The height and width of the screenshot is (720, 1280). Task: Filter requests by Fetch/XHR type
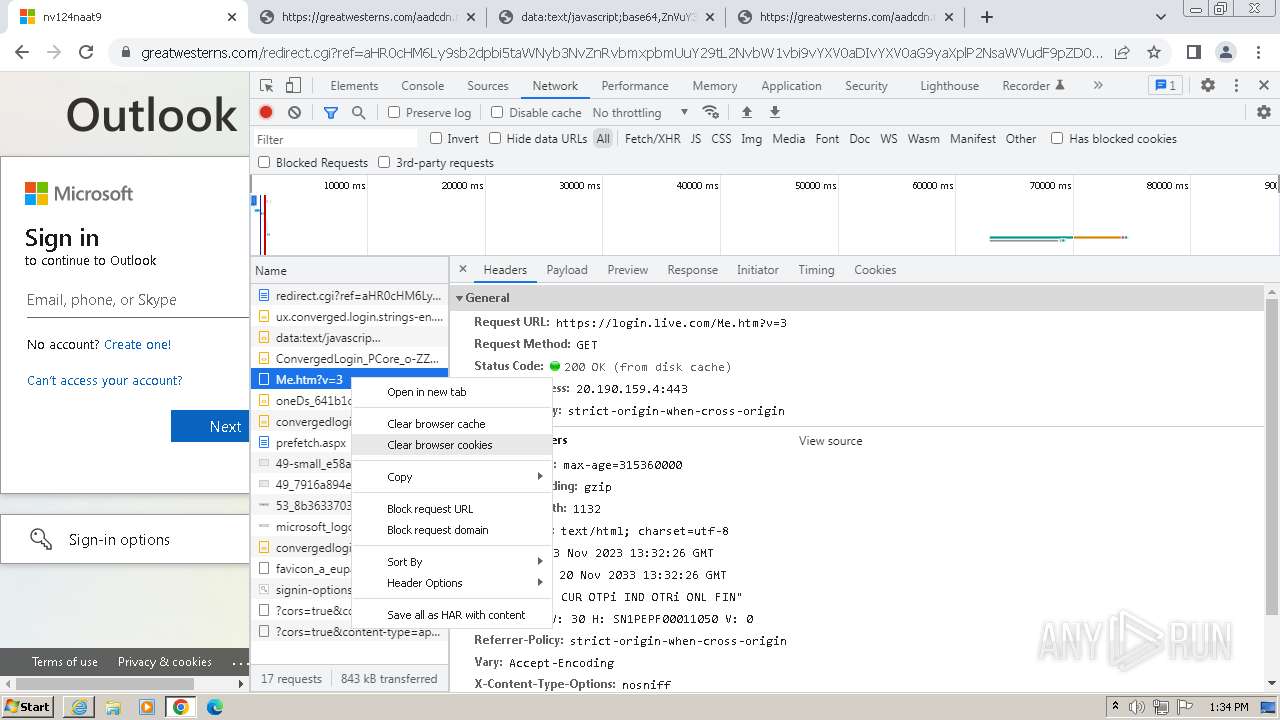(652, 139)
